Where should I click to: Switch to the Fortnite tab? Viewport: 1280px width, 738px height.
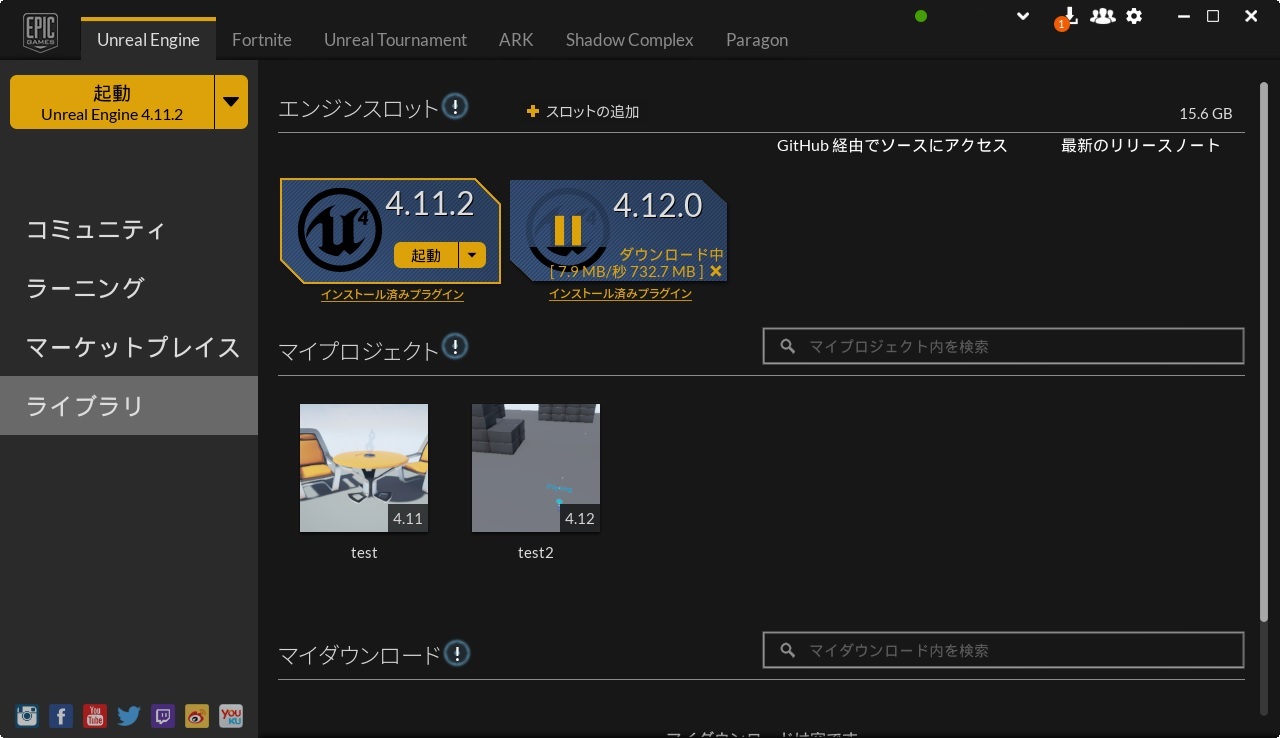point(262,40)
